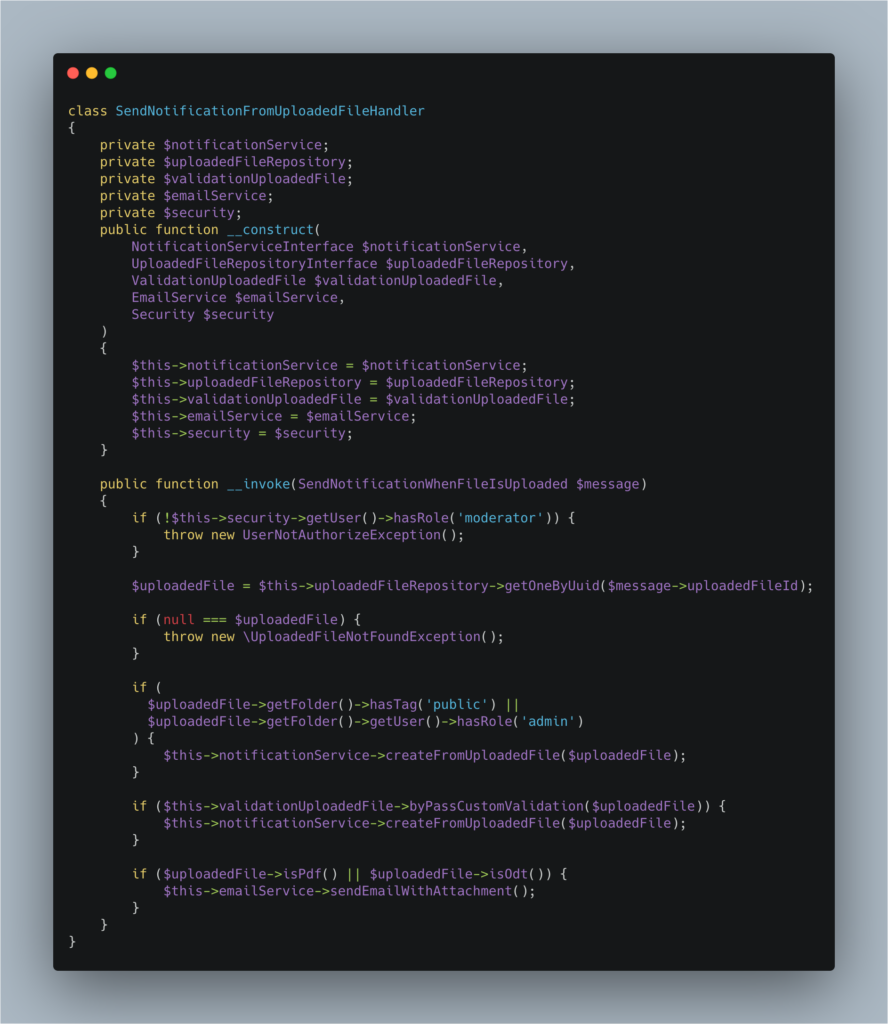Click the '$this->security = $security;' line
The image size is (888, 1024).
[x=242, y=434]
